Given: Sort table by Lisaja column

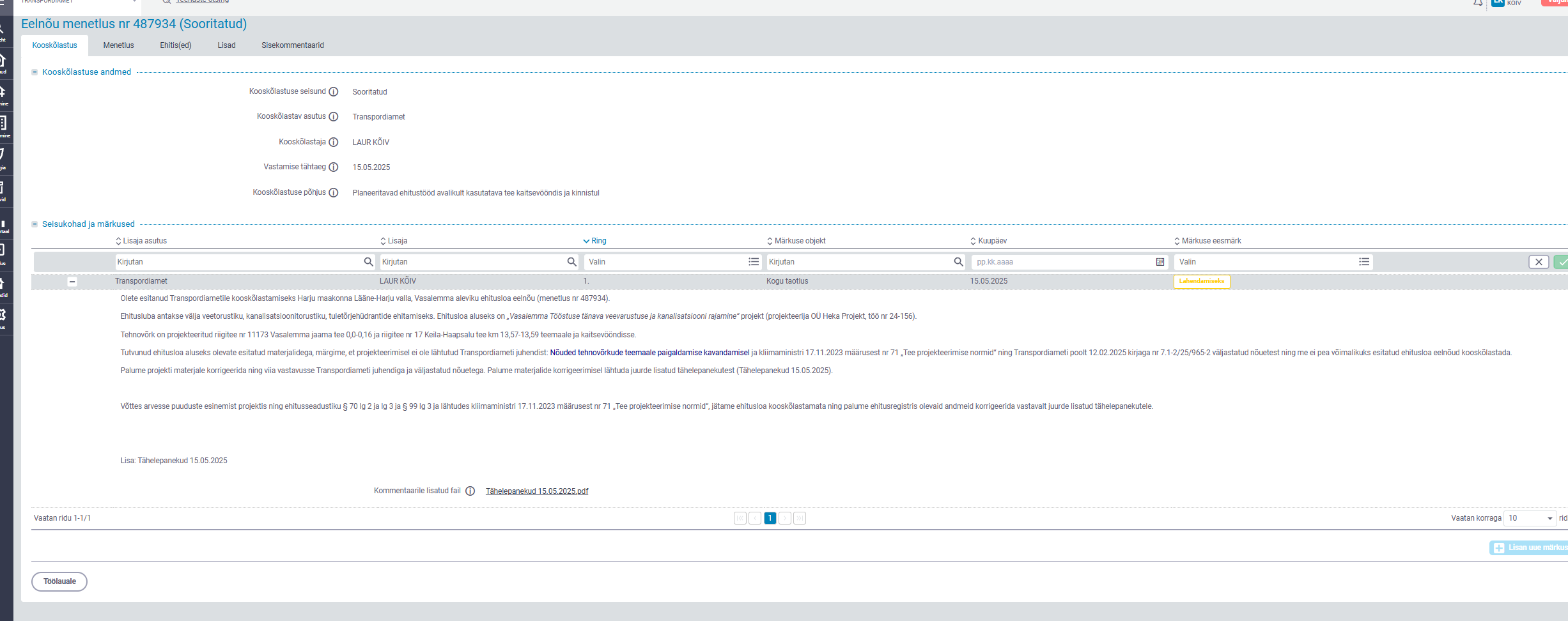Looking at the screenshot, I should 394,241.
